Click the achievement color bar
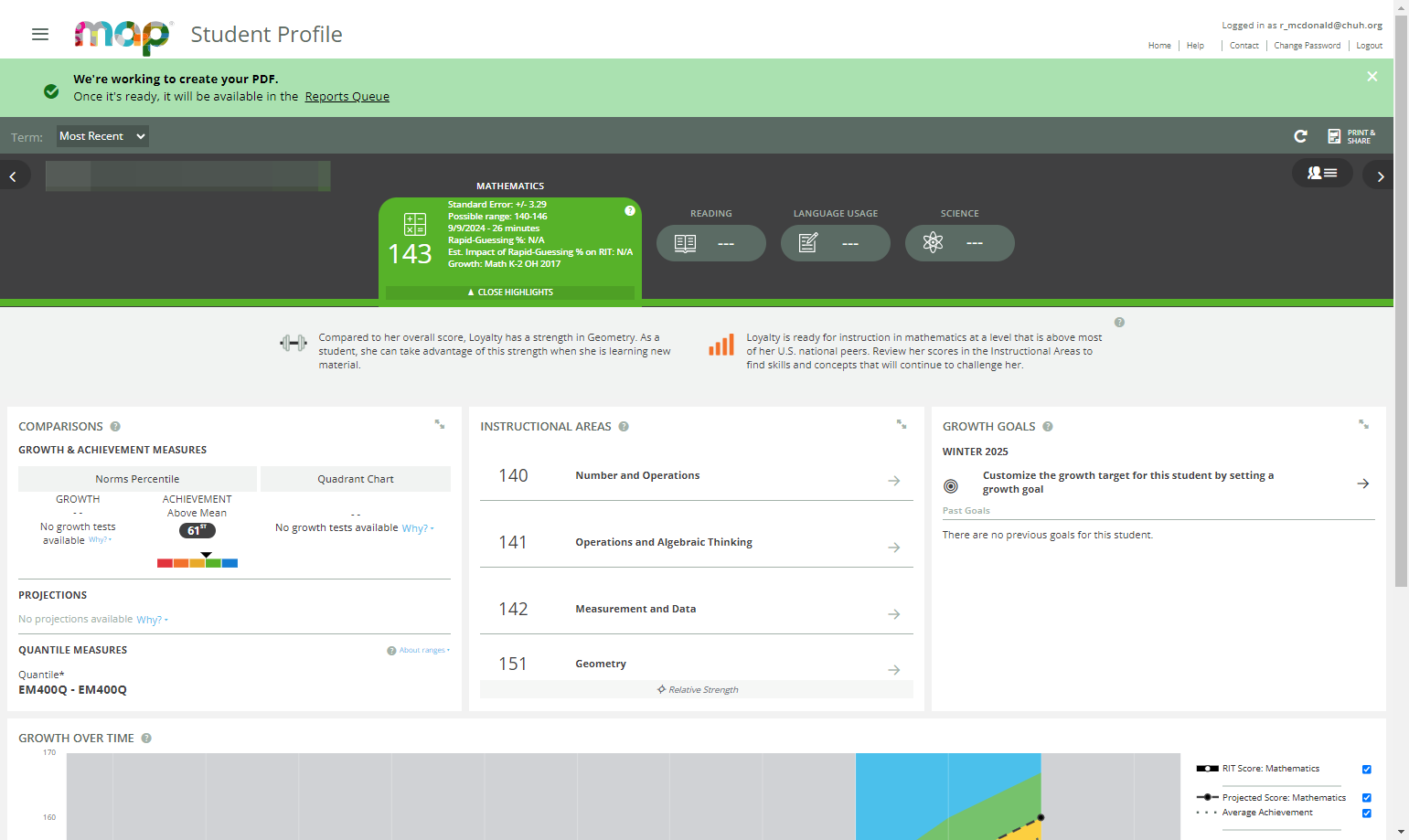1409x840 pixels. coord(197,563)
